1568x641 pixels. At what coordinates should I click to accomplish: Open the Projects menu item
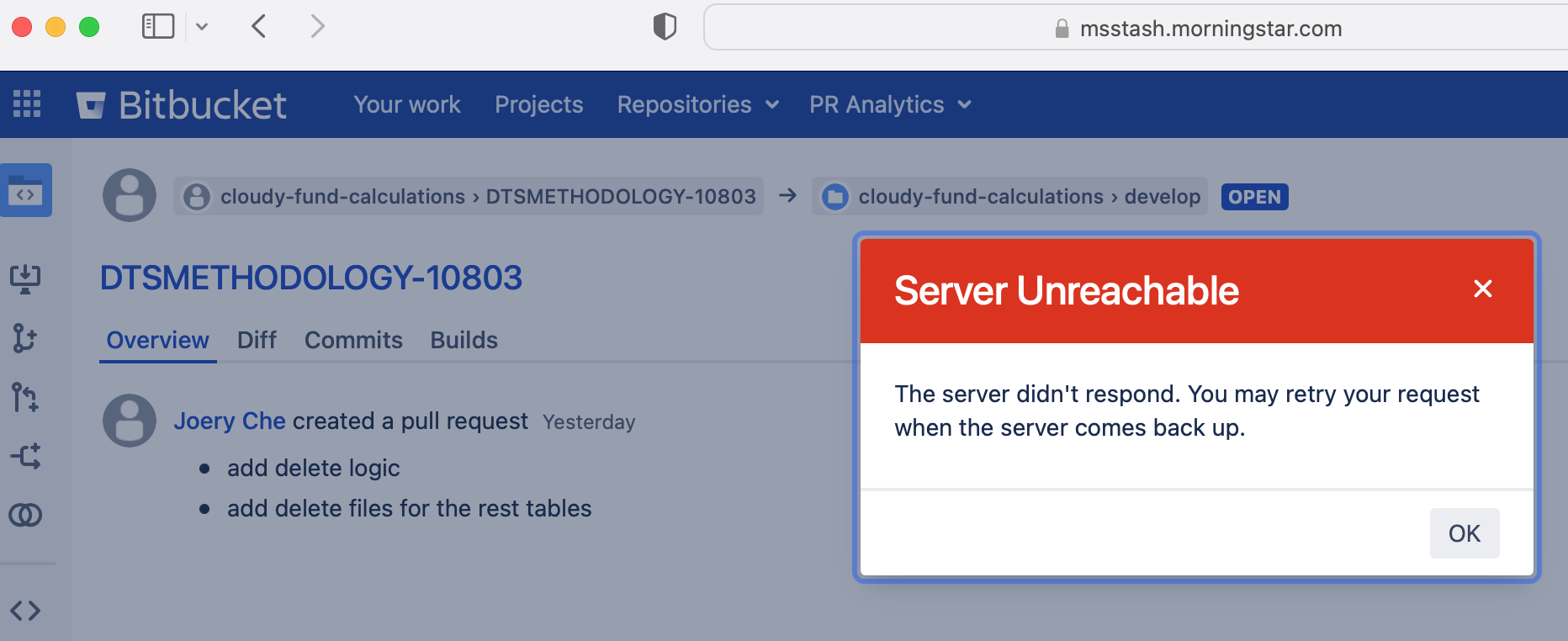pyautogui.click(x=539, y=104)
